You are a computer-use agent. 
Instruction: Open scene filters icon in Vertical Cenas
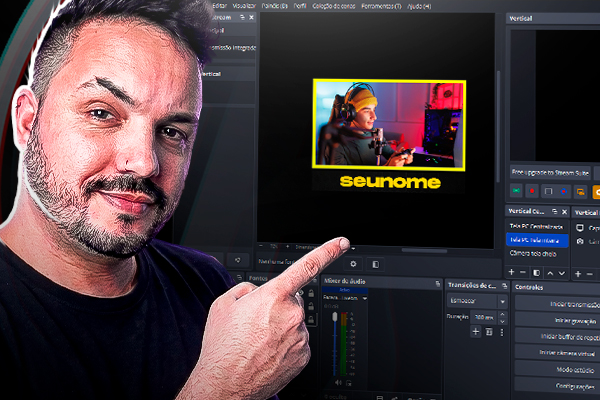(x=536, y=273)
